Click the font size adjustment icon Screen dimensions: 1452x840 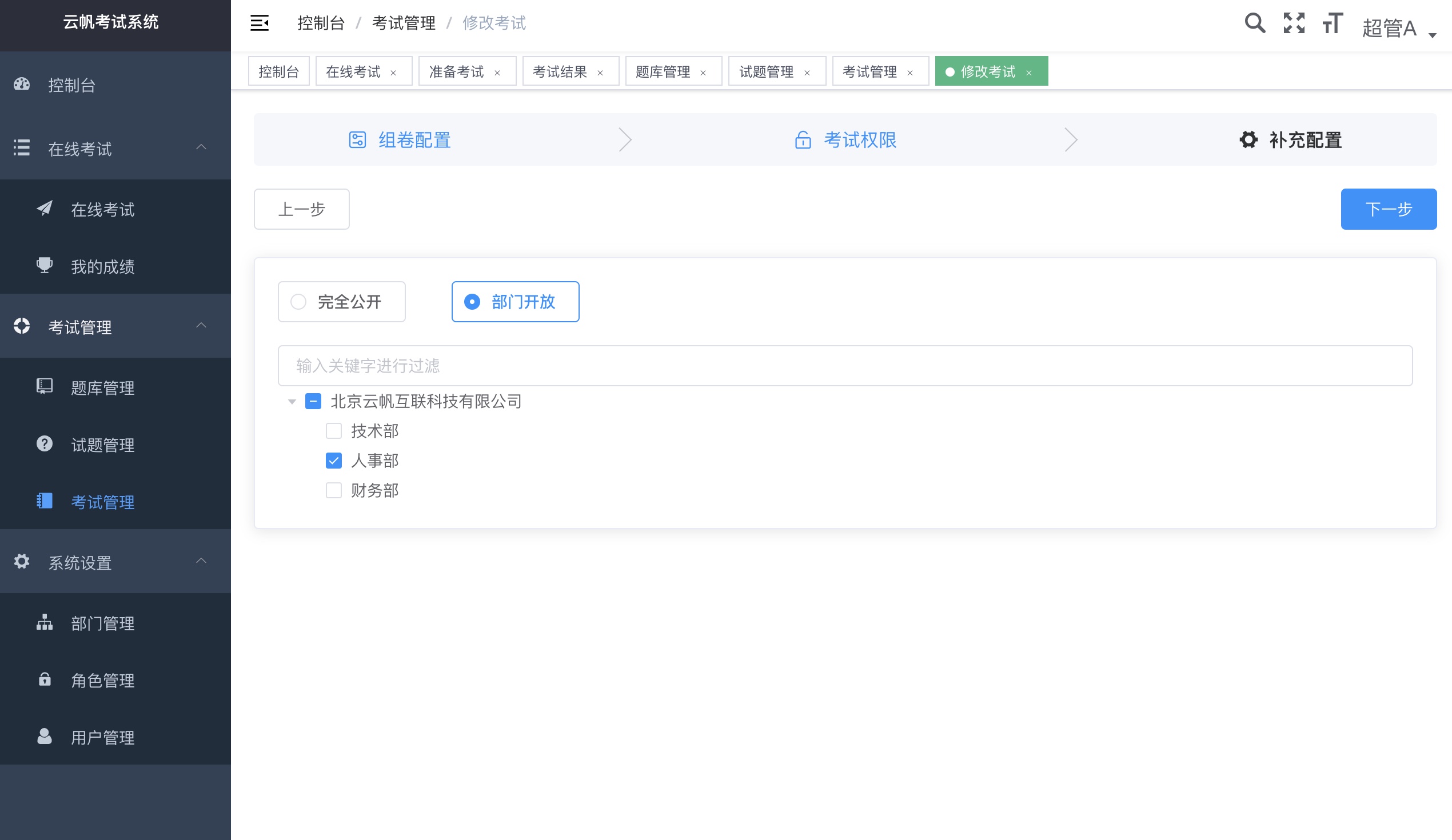[x=1331, y=23]
